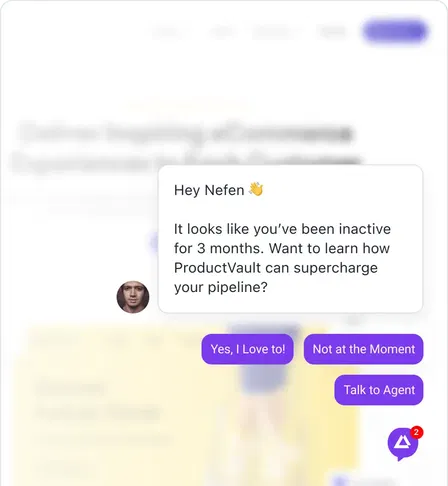Click the chat message asking about your pipeline
Viewport: 448px width, 486px height.
291,239
